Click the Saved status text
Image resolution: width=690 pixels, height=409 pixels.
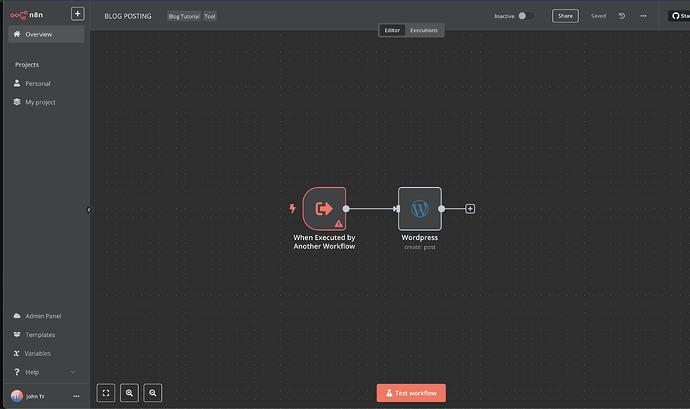coord(598,16)
